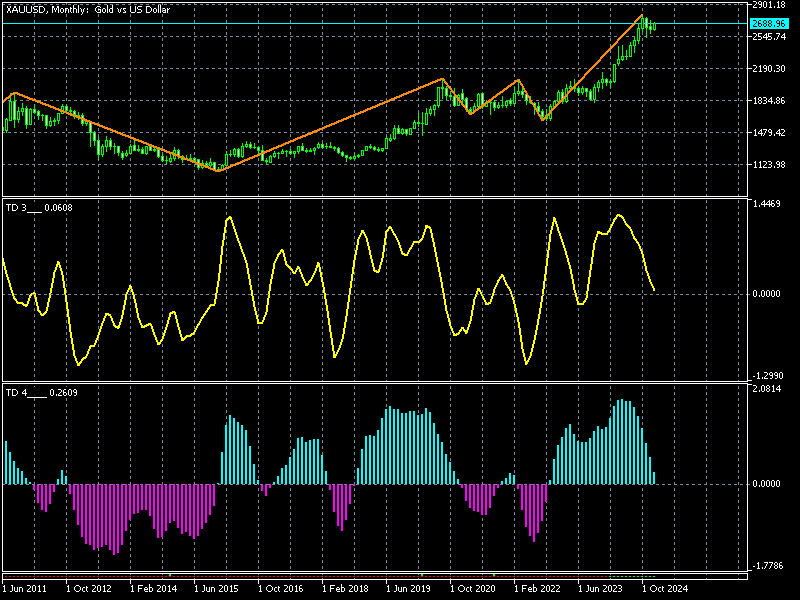Click the 1 Oct 2020 date label
This screenshot has height=600, width=800.
[472, 588]
